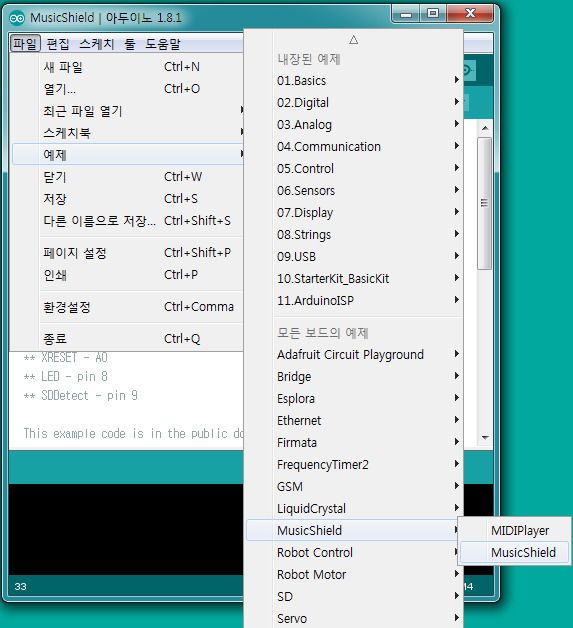This screenshot has width=573, height=628.
Task: Expand 04.Communication examples
Action: [x=355, y=147]
